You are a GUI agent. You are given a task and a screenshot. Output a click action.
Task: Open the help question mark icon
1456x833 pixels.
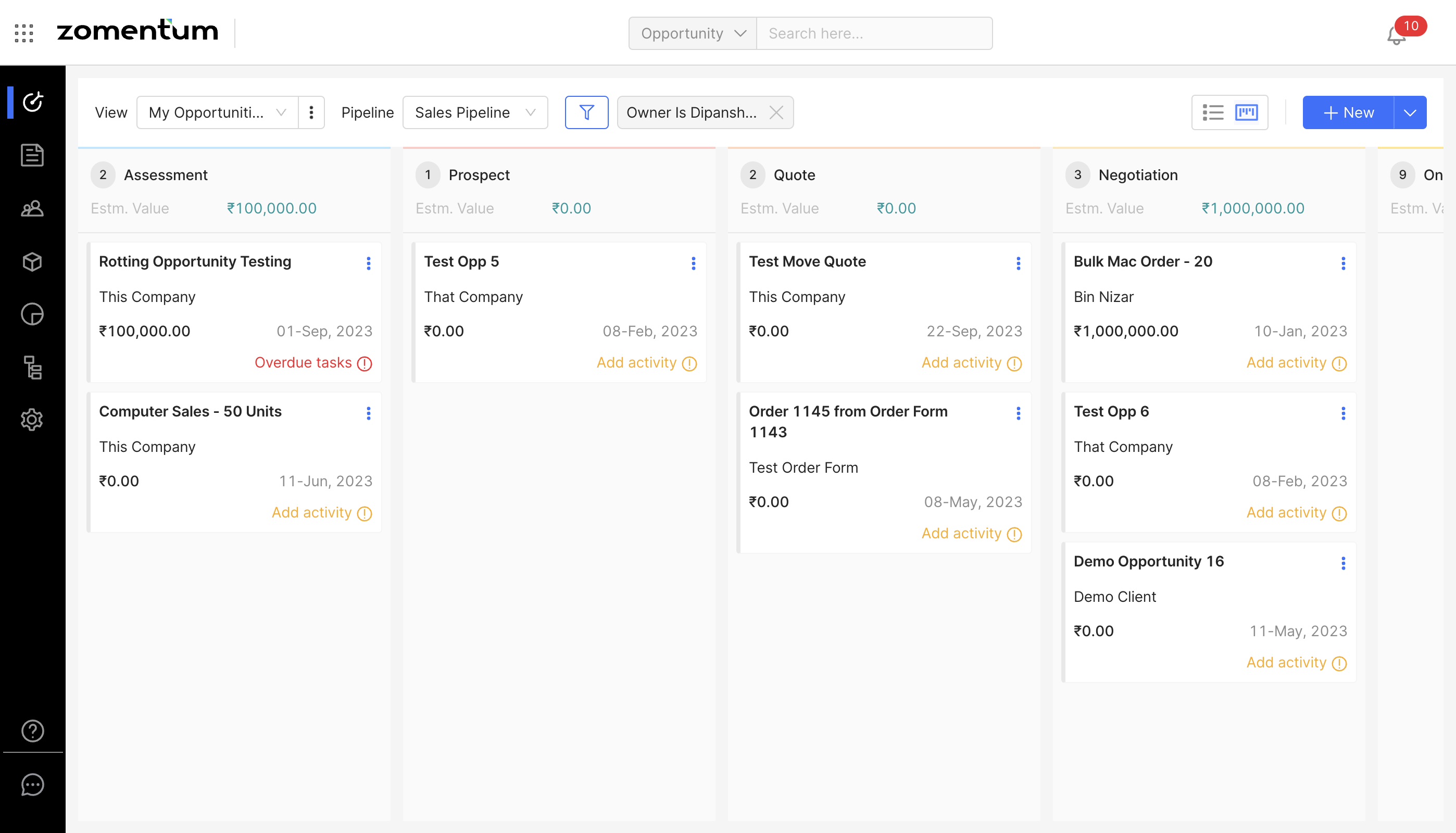tap(32, 730)
